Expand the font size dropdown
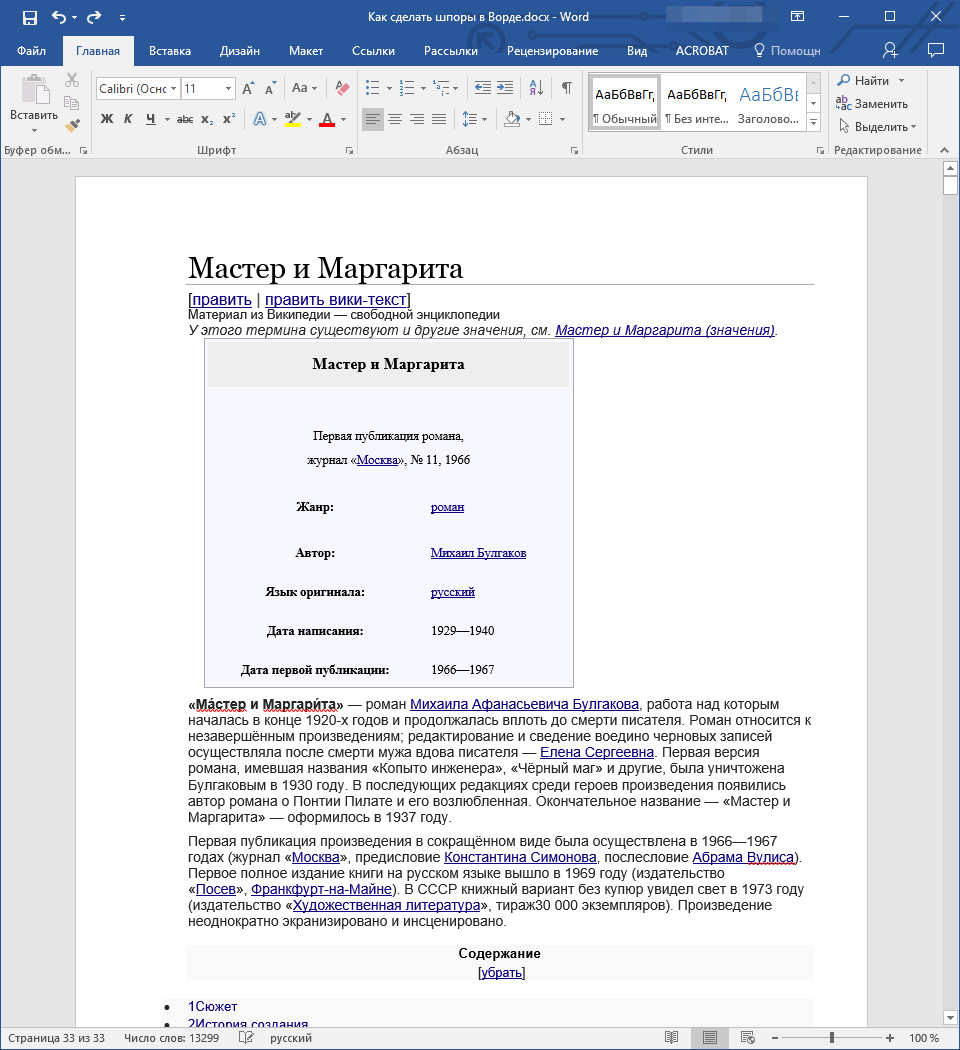Screen dimensions: 960x1050 pos(228,89)
